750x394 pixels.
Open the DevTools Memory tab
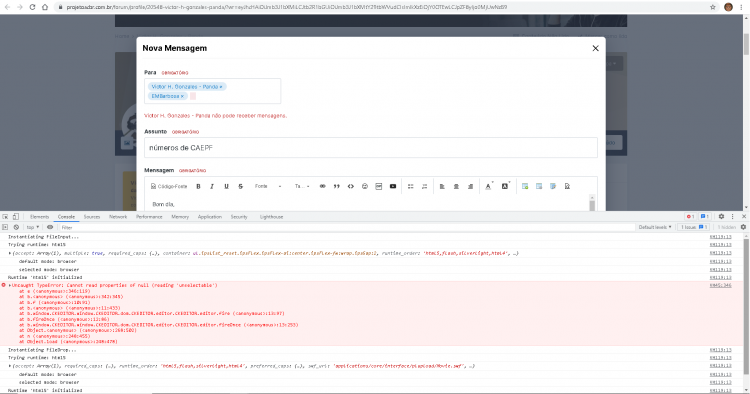[x=180, y=217]
